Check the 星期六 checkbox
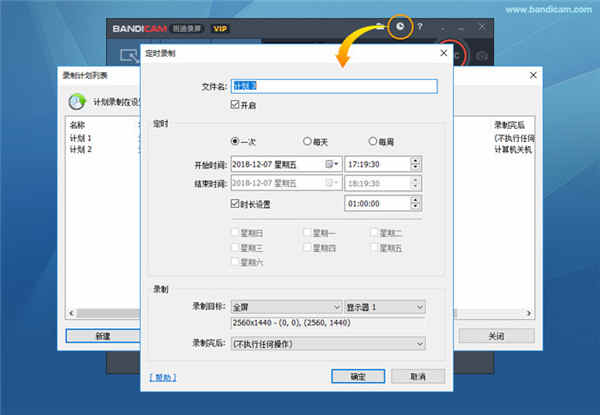600x415 pixels. point(235,262)
